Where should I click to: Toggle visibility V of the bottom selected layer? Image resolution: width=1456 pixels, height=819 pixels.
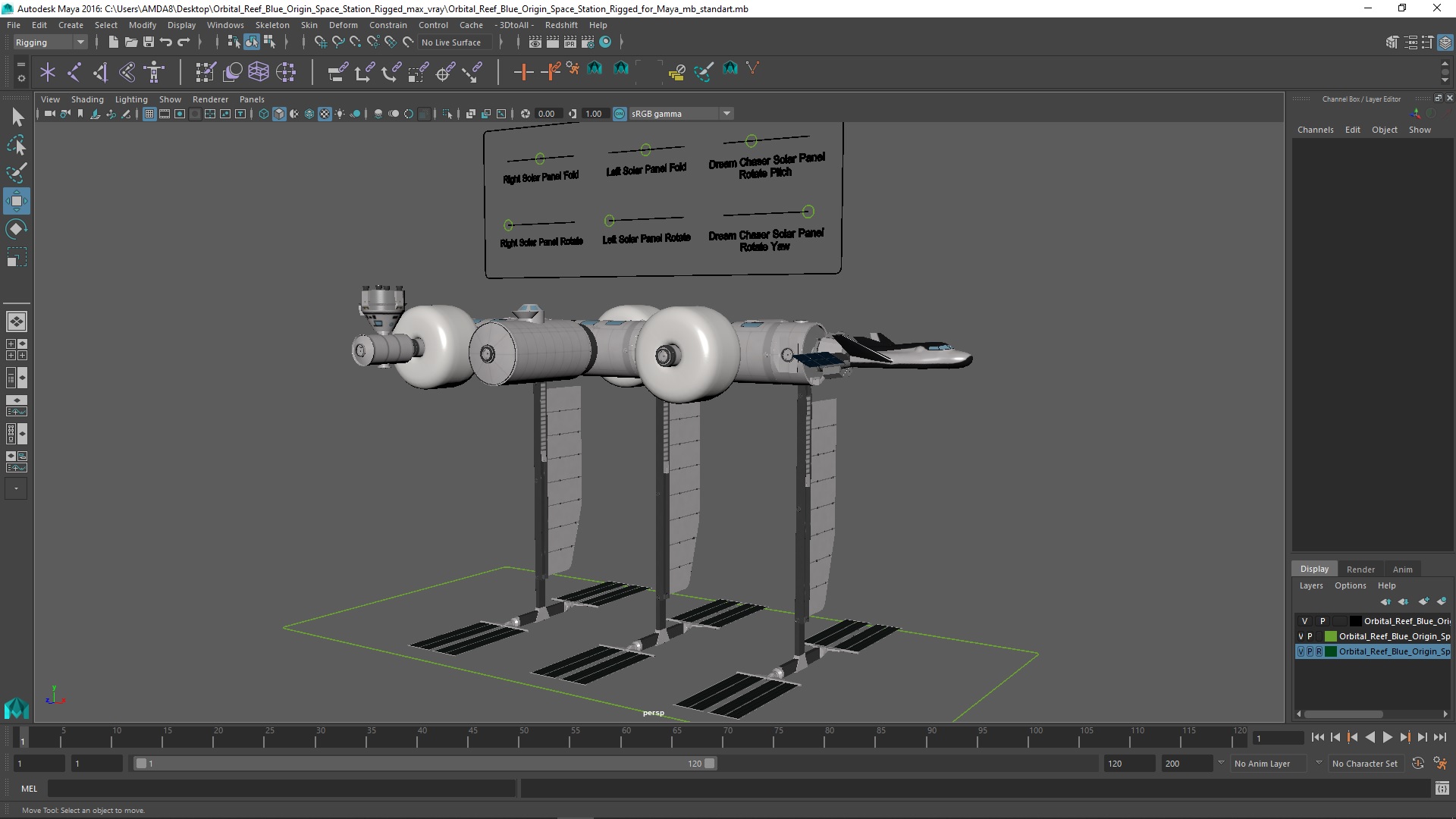coord(1301,651)
